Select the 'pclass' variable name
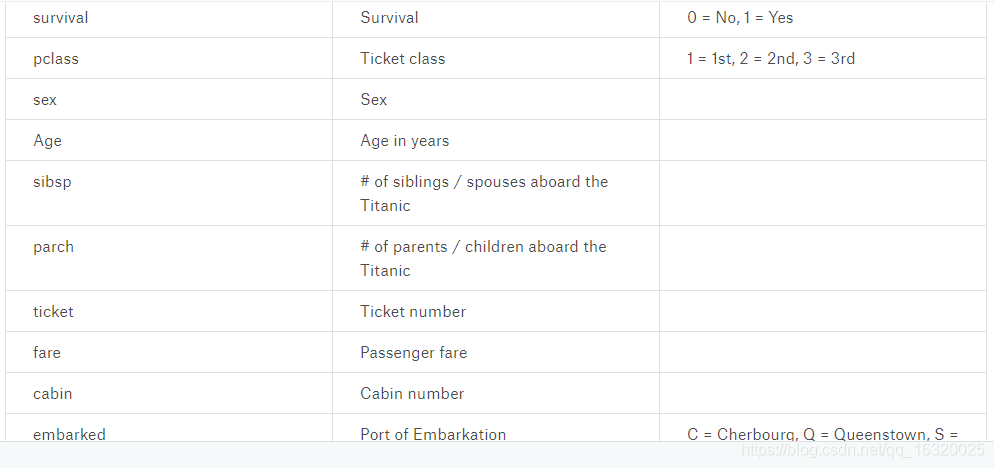 (56, 58)
